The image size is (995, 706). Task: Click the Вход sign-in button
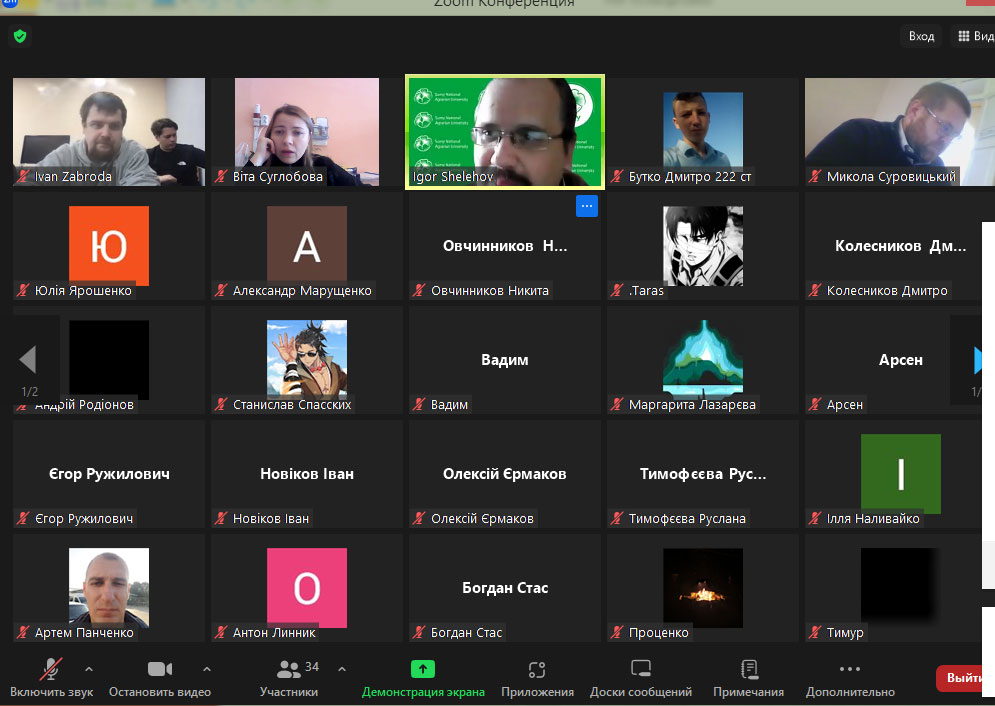(921, 36)
